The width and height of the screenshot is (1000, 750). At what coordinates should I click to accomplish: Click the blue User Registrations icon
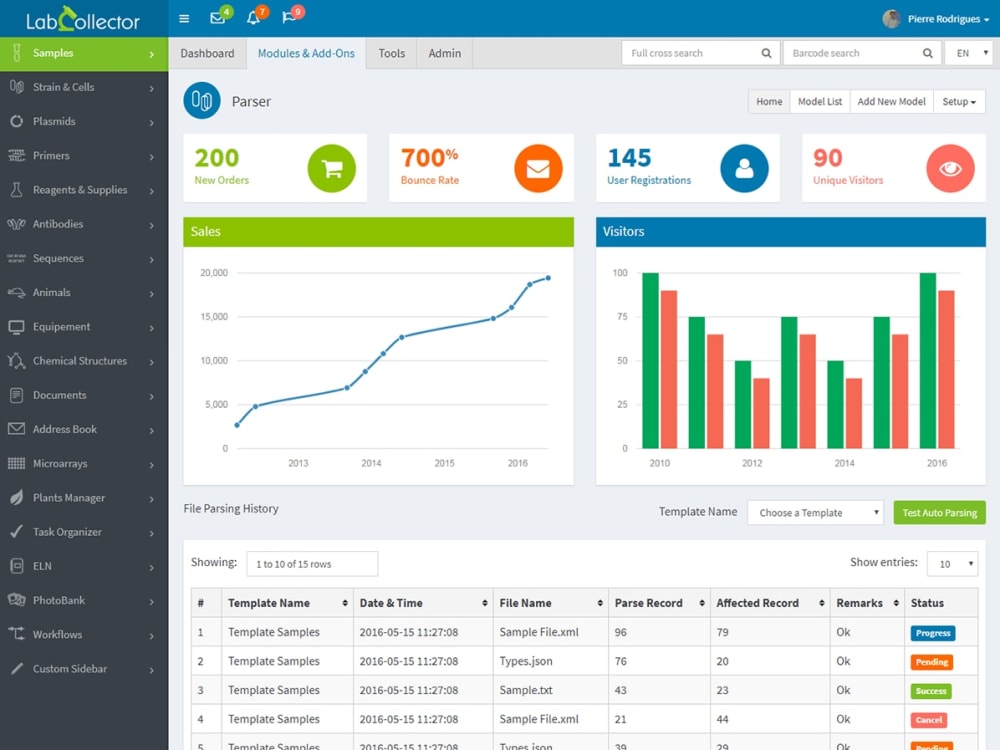[x=744, y=168]
